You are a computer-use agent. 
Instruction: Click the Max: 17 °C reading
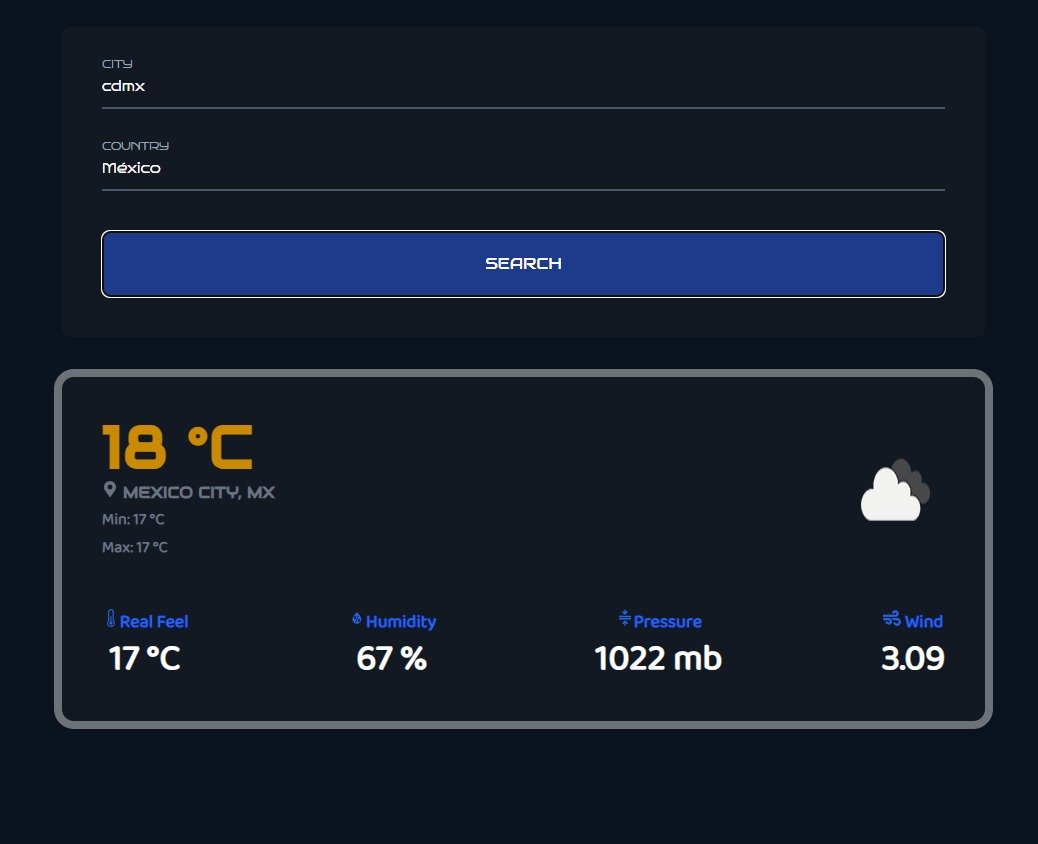(x=135, y=547)
